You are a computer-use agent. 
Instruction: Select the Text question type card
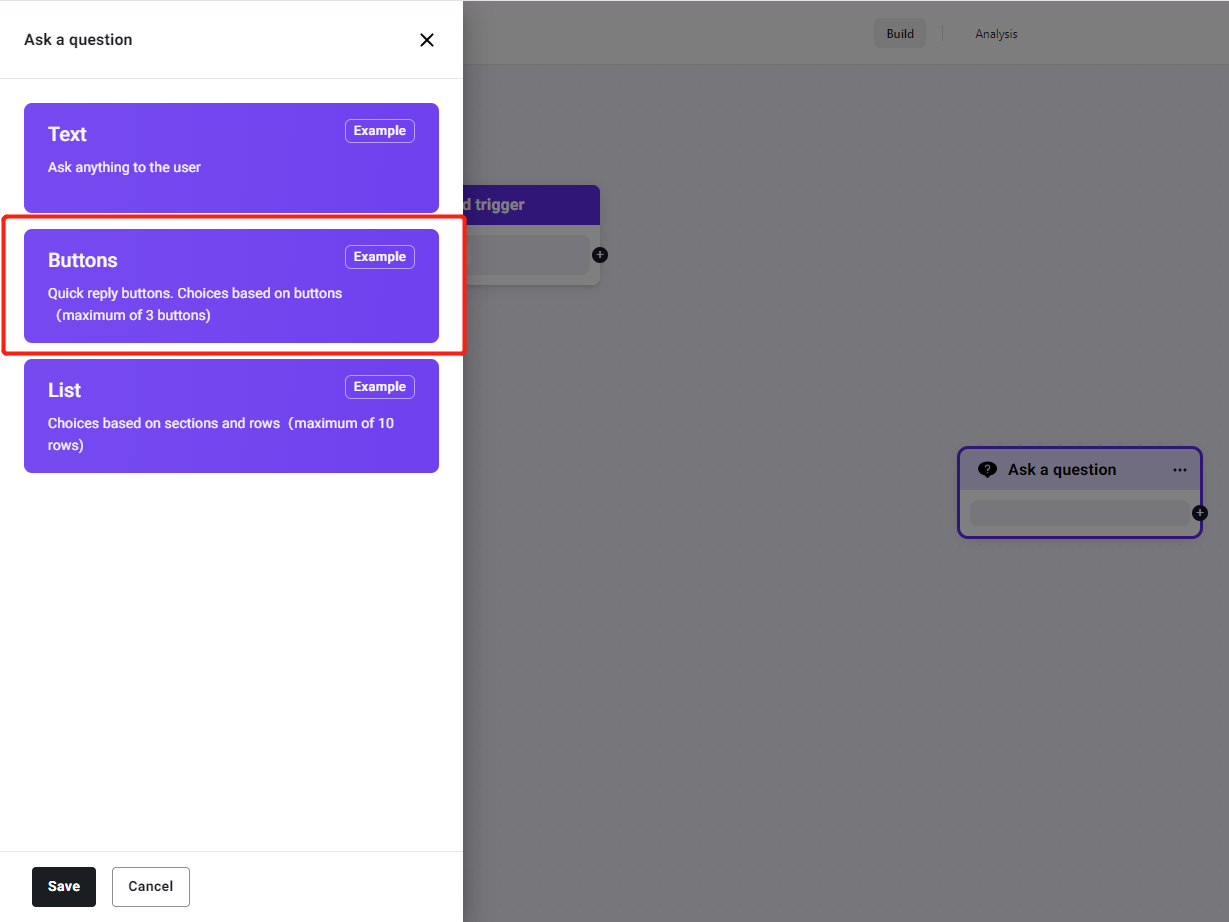[x=231, y=158]
